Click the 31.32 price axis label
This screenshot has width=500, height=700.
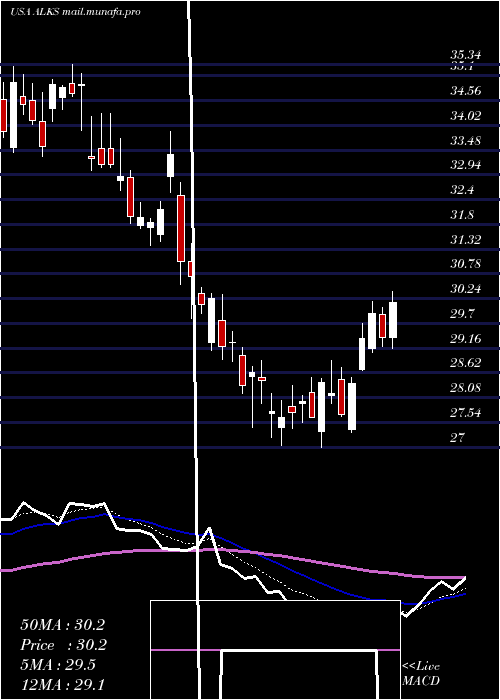point(466,240)
